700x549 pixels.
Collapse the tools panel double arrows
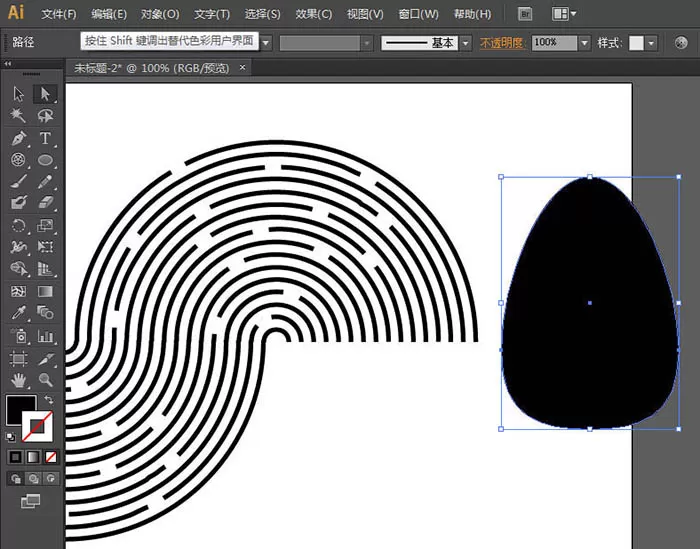click(7, 64)
